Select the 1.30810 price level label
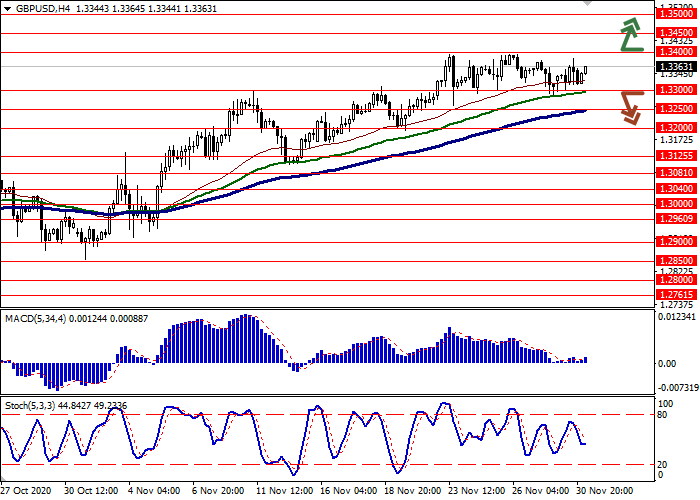700x500 pixels. [x=677, y=173]
